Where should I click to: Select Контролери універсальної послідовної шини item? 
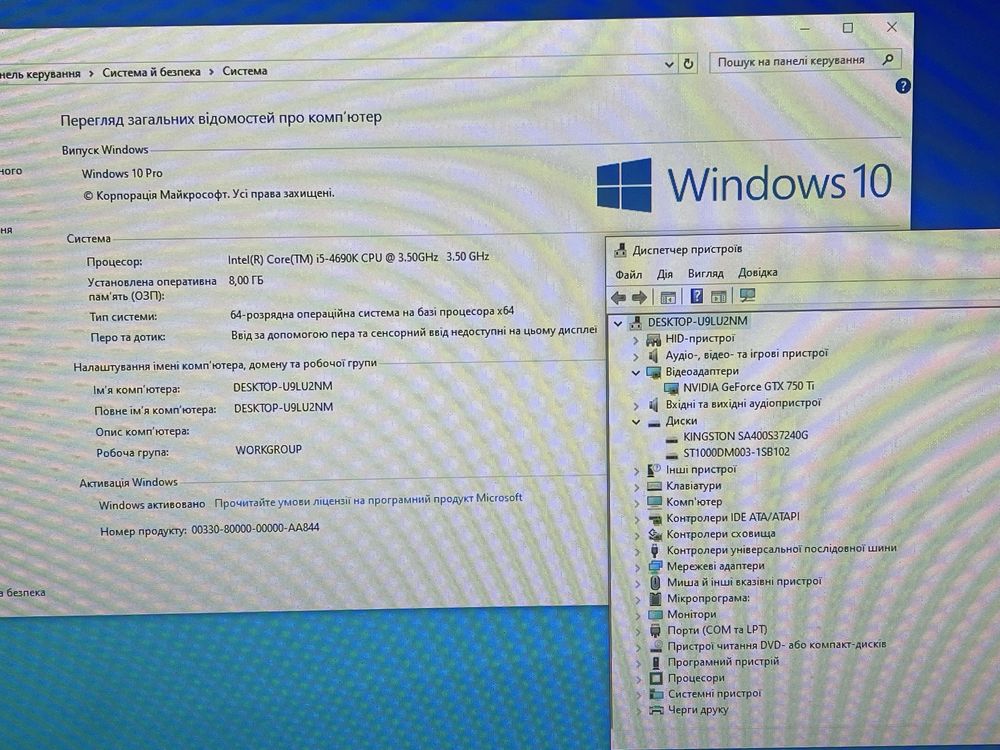[781, 548]
